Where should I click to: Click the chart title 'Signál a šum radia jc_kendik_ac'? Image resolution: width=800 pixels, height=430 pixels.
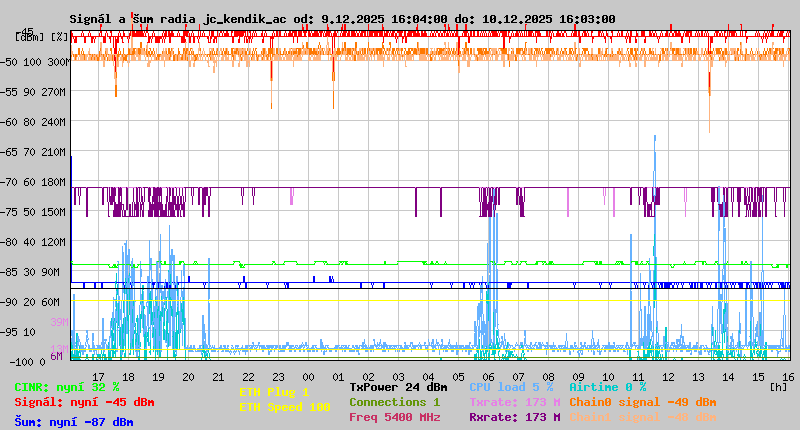tap(178, 19)
